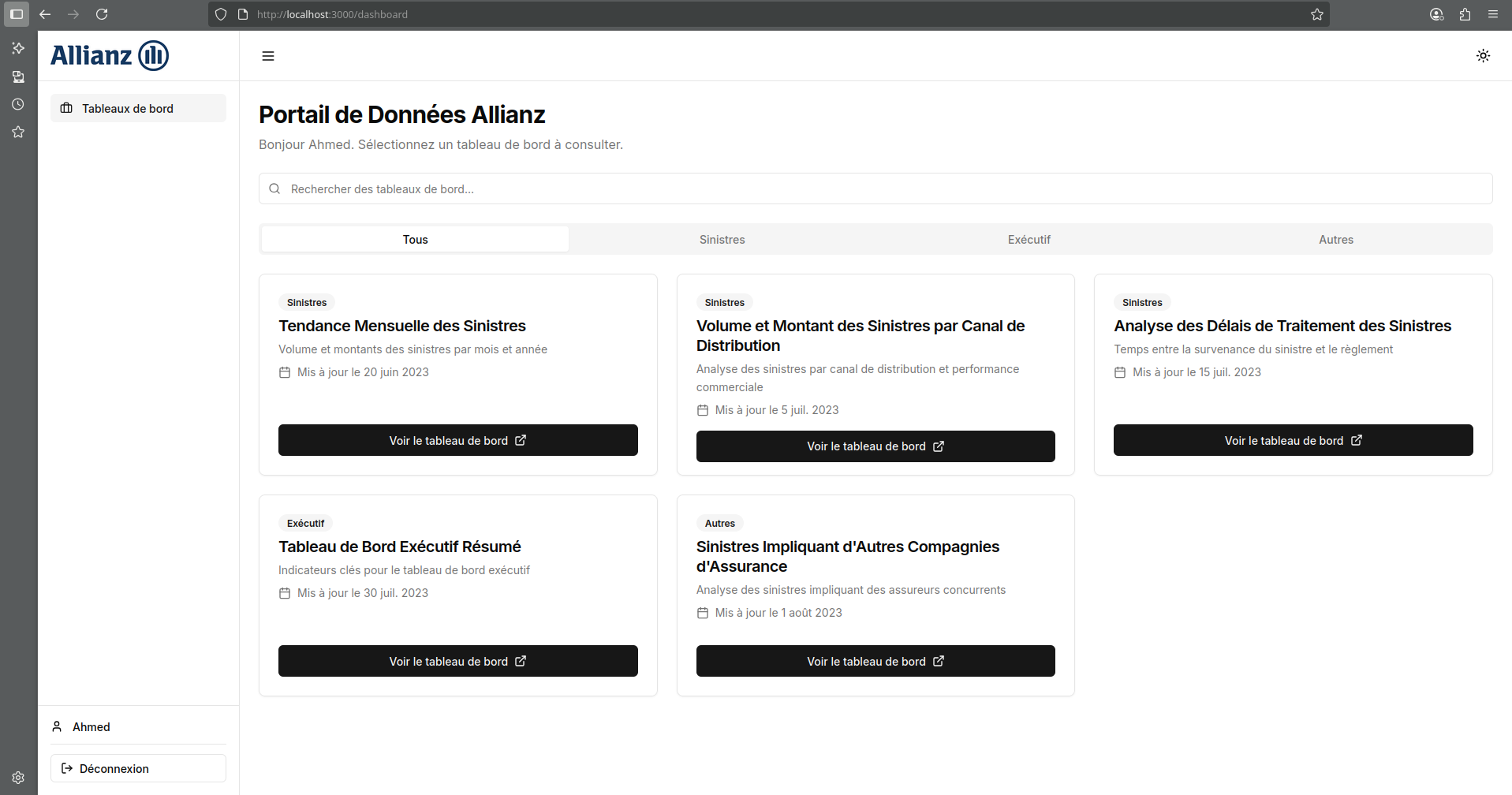Select the sparkle assistant icon in the sidebar
This screenshot has width=1512, height=795.
pos(17,48)
